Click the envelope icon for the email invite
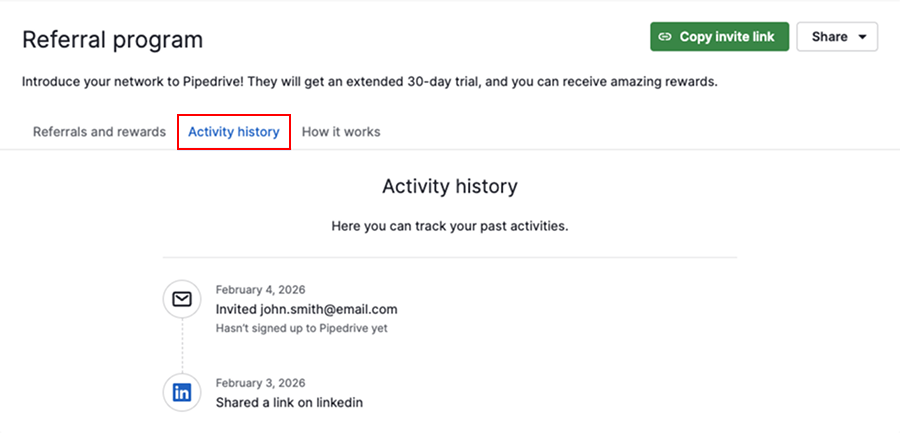 pos(182,299)
